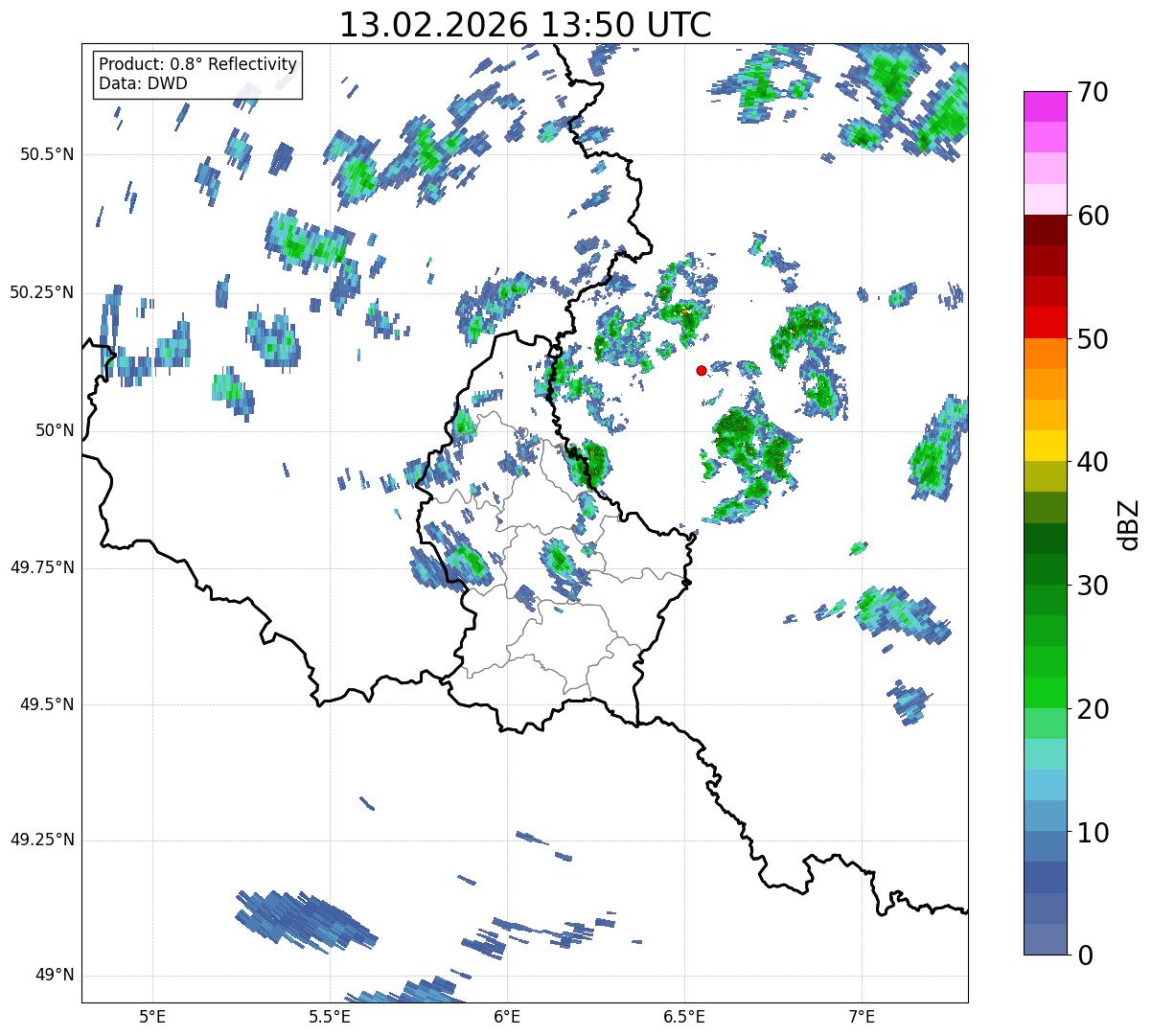Click latitude label 50.5°N

point(47,155)
